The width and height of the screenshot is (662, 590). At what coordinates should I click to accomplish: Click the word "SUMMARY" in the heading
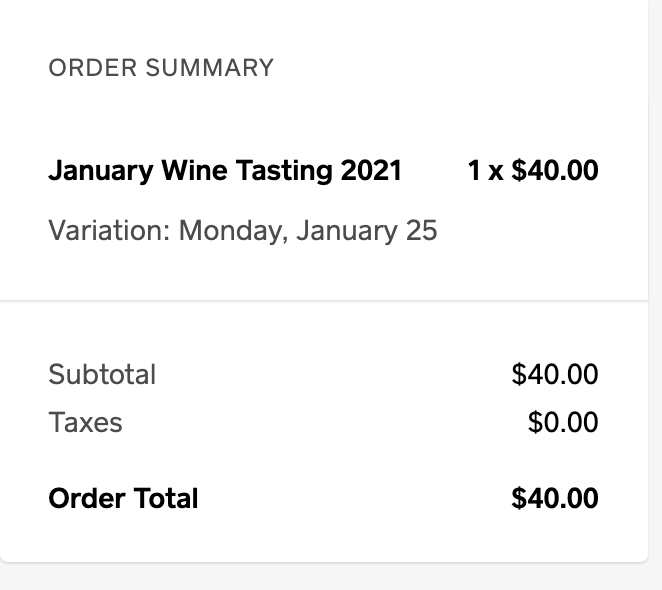(209, 68)
